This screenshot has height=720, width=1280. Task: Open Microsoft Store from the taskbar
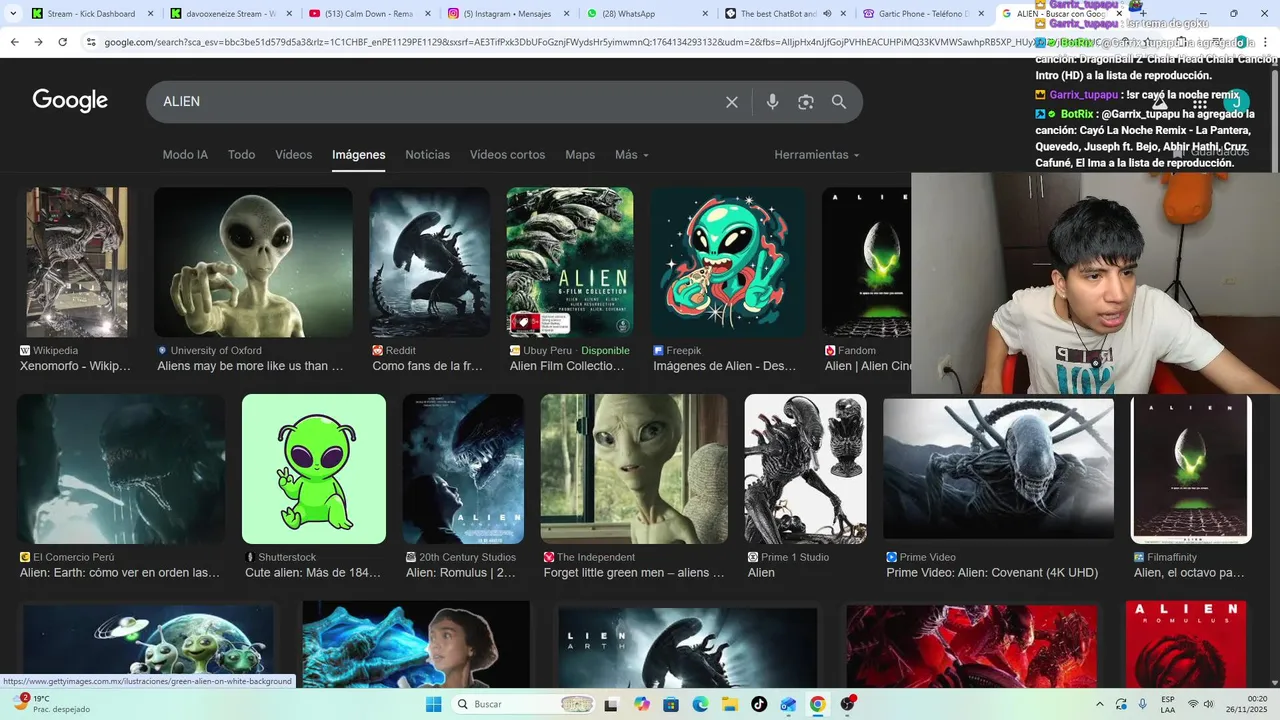[x=671, y=704]
